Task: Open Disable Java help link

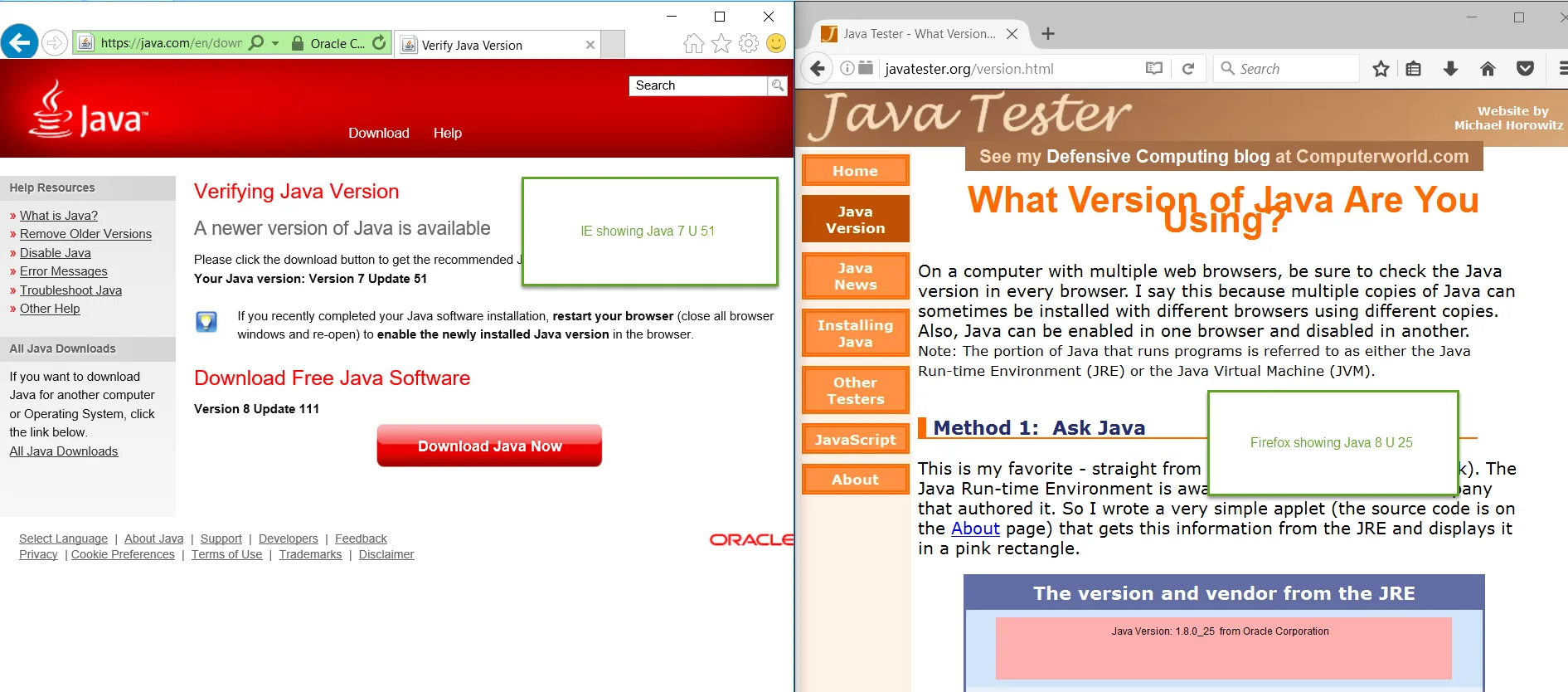Action: [x=56, y=253]
